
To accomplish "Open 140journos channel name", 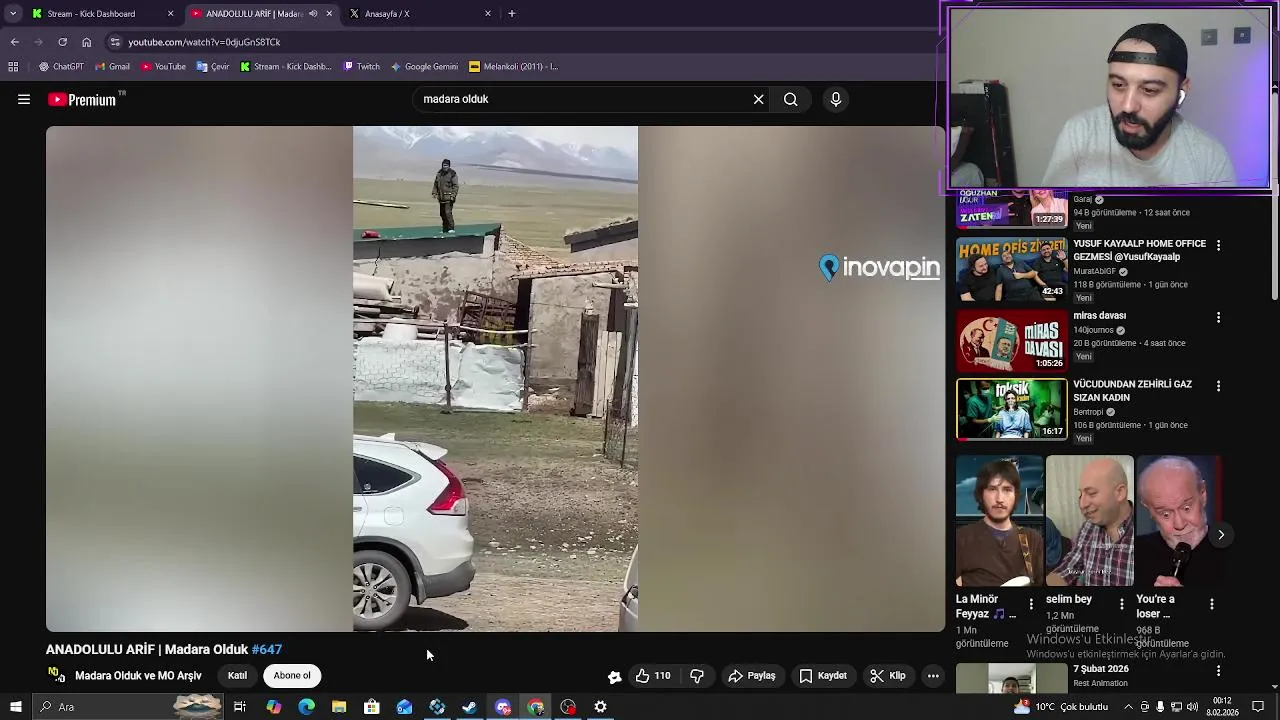I will (1094, 330).
